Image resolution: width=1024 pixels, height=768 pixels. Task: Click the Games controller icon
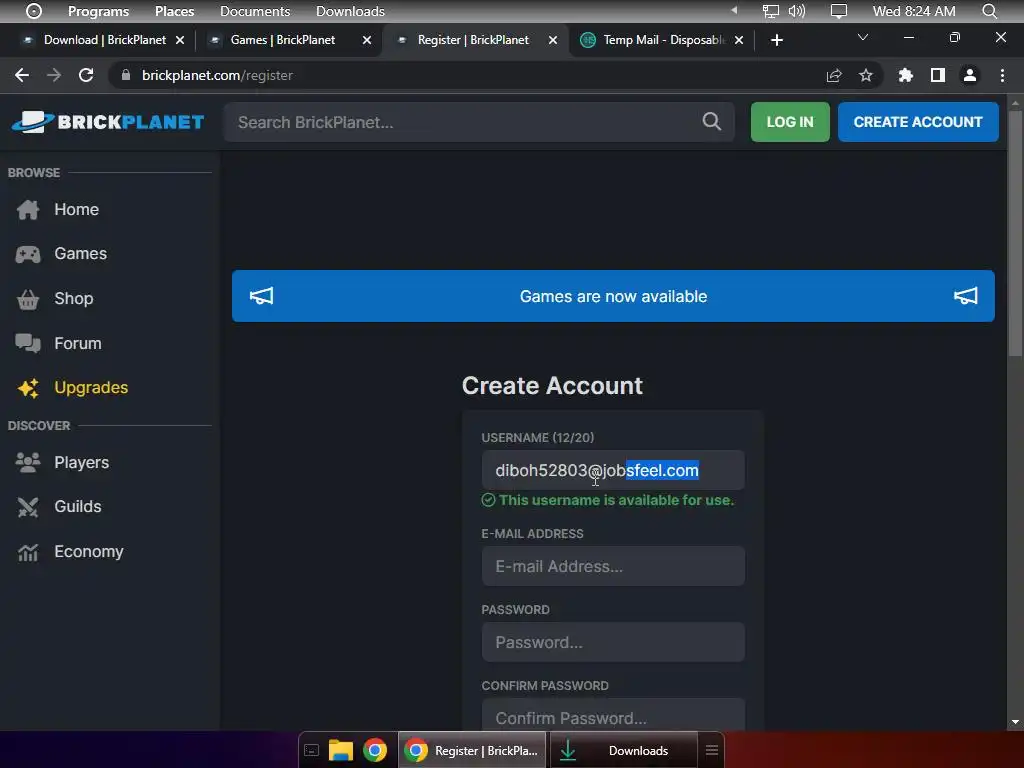pyautogui.click(x=27, y=254)
